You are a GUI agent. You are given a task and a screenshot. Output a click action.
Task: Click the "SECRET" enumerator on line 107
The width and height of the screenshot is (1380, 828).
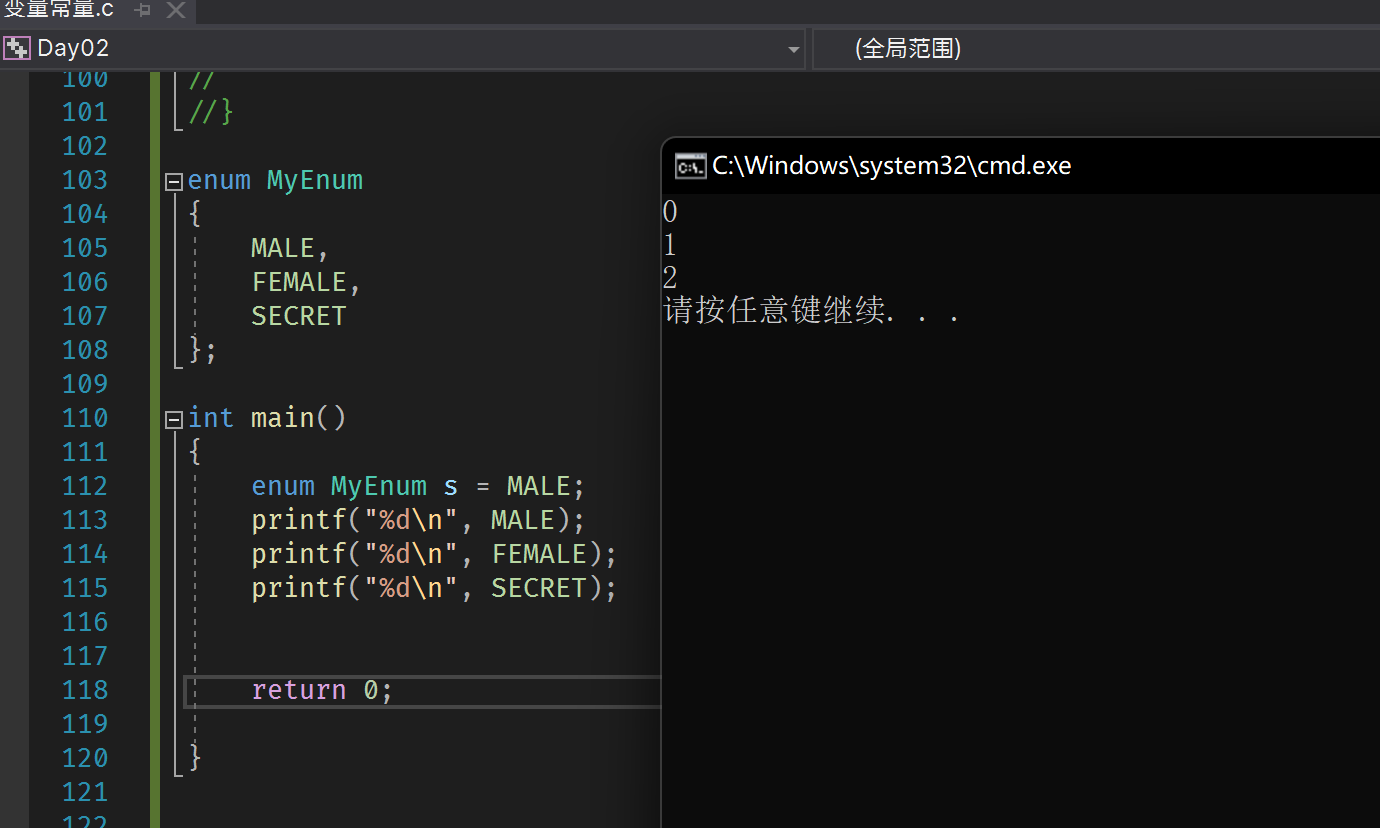(299, 316)
